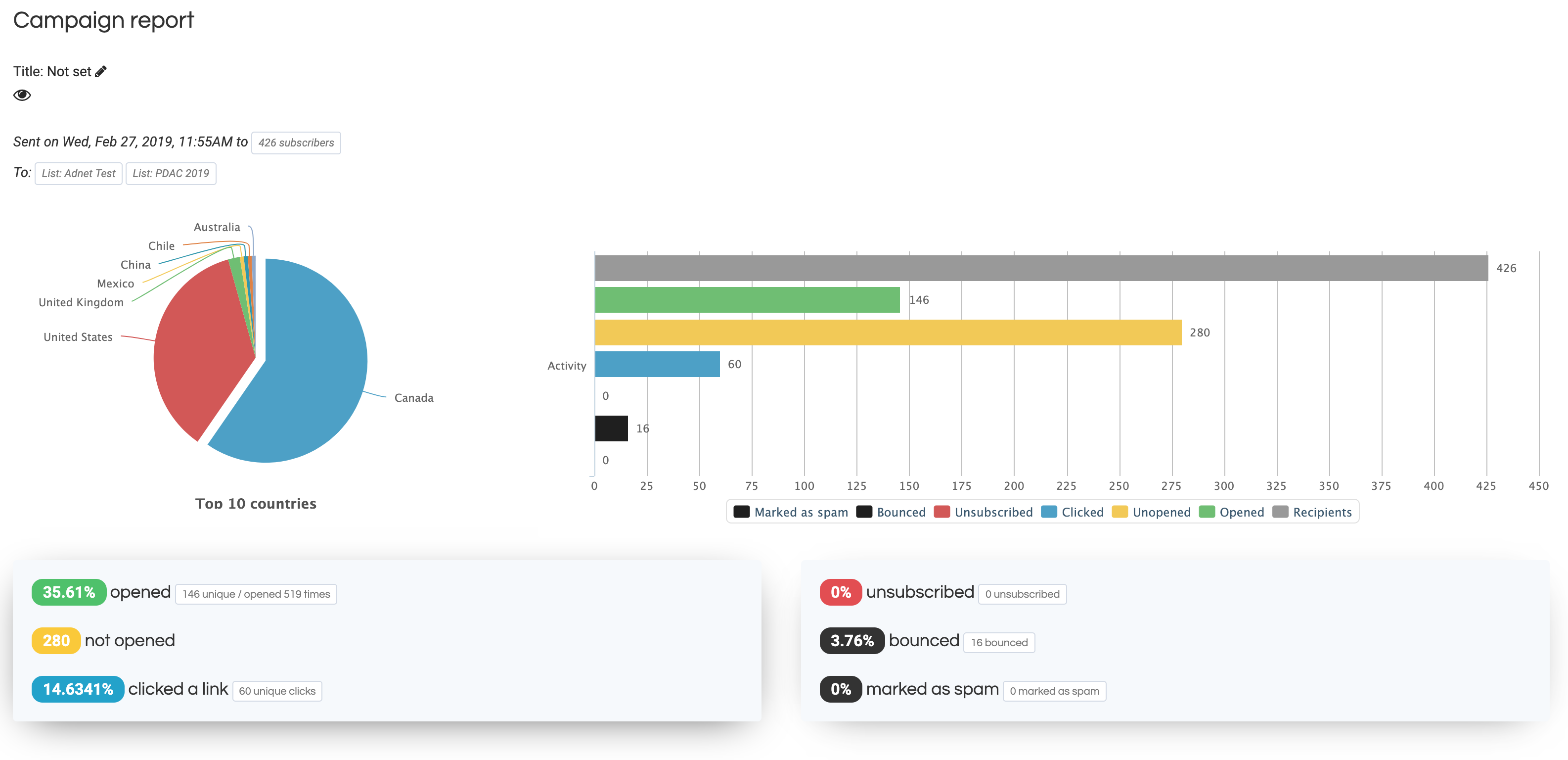Click the 0% marked as spam badge
The width and height of the screenshot is (1568, 760).
841,689
